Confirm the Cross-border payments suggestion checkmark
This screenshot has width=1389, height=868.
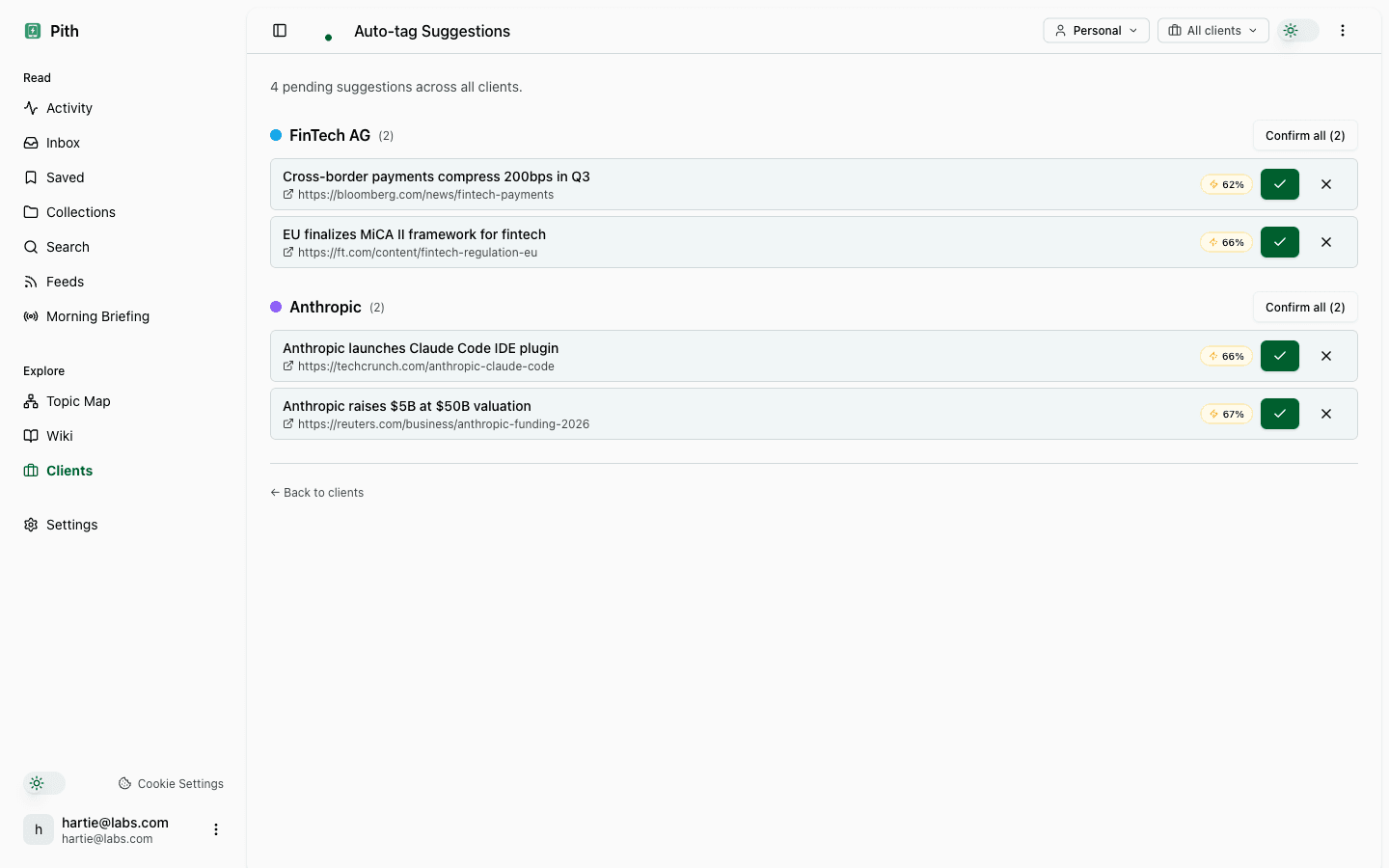[1280, 184]
